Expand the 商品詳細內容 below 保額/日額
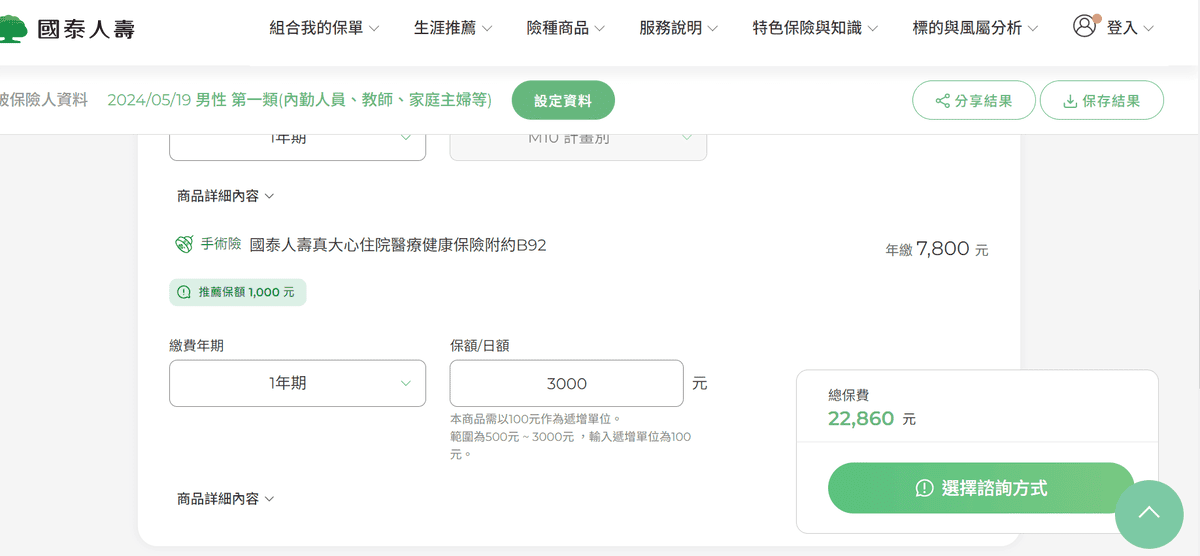The width and height of the screenshot is (1200, 556). click(225, 498)
